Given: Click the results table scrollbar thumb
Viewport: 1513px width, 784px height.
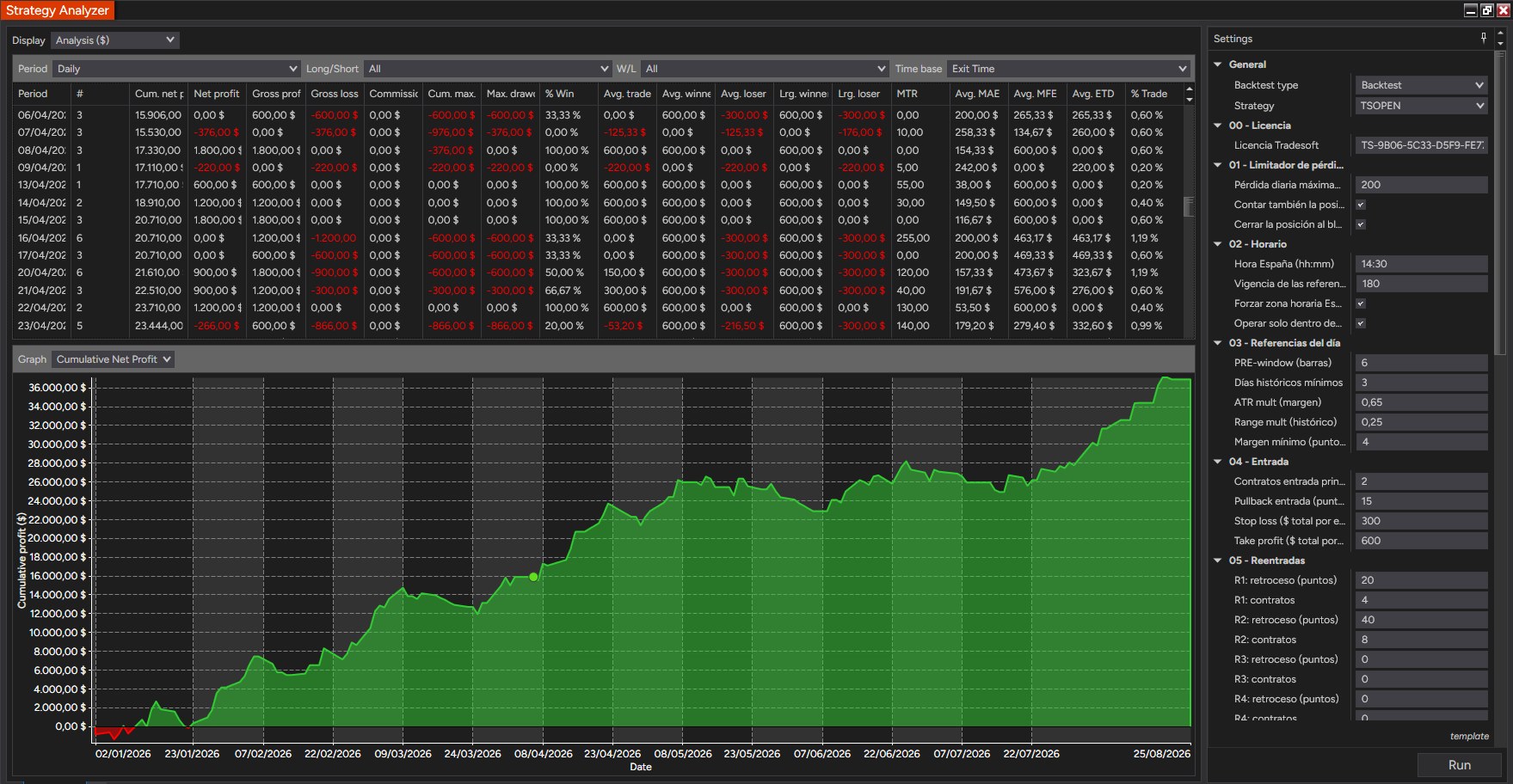Looking at the screenshot, I should click(1190, 206).
